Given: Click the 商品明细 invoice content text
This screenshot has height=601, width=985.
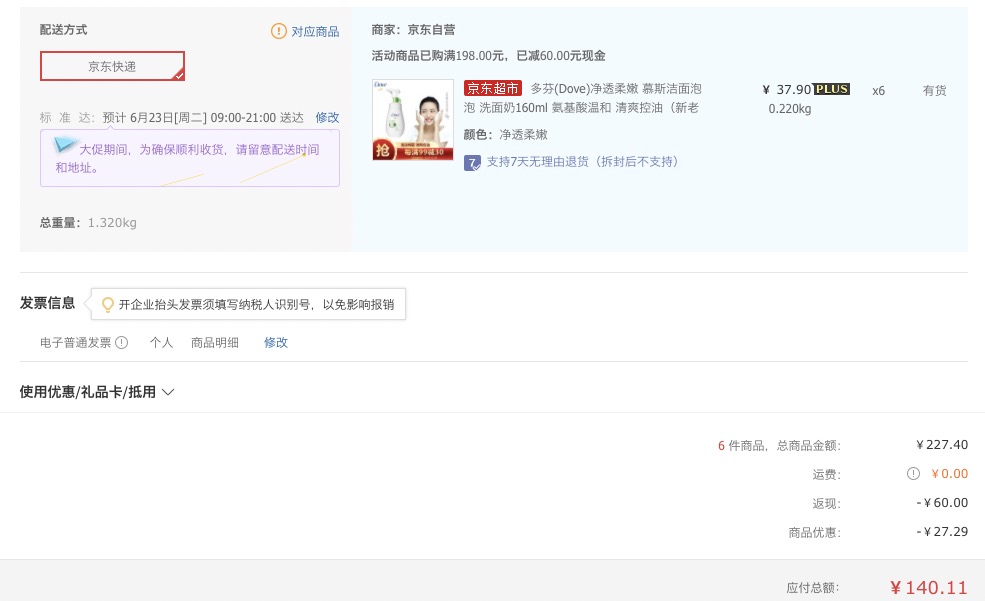Looking at the screenshot, I should click(215, 342).
